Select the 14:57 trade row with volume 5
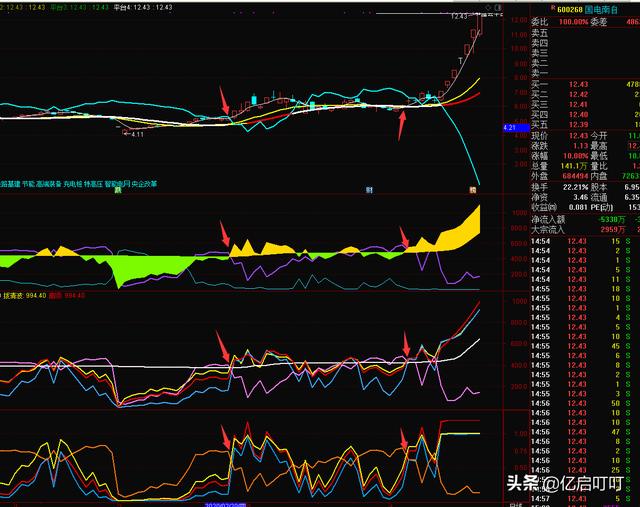The width and height of the screenshot is (640, 507). point(585,499)
